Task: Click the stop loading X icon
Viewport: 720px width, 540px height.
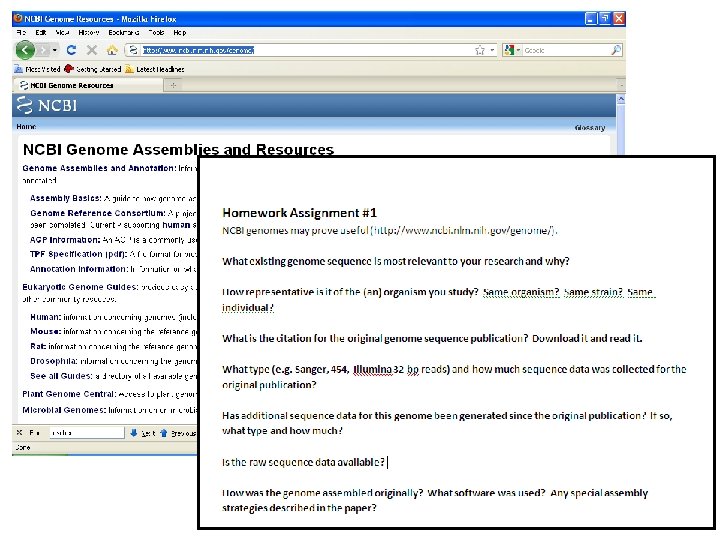Action: (x=92, y=50)
